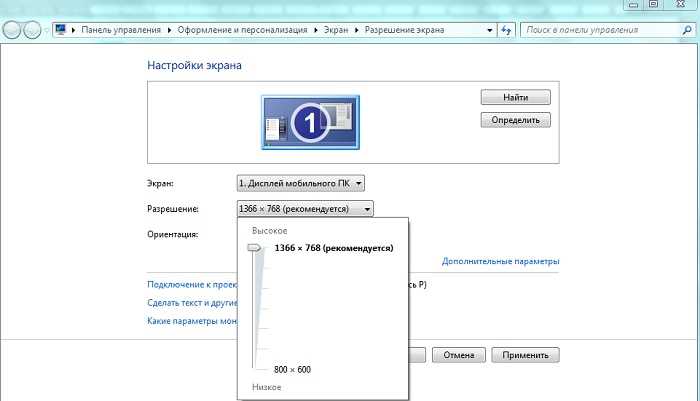Click the 'Применить' button
Image resolution: width=700 pixels, height=401 pixels.
[x=525, y=355]
